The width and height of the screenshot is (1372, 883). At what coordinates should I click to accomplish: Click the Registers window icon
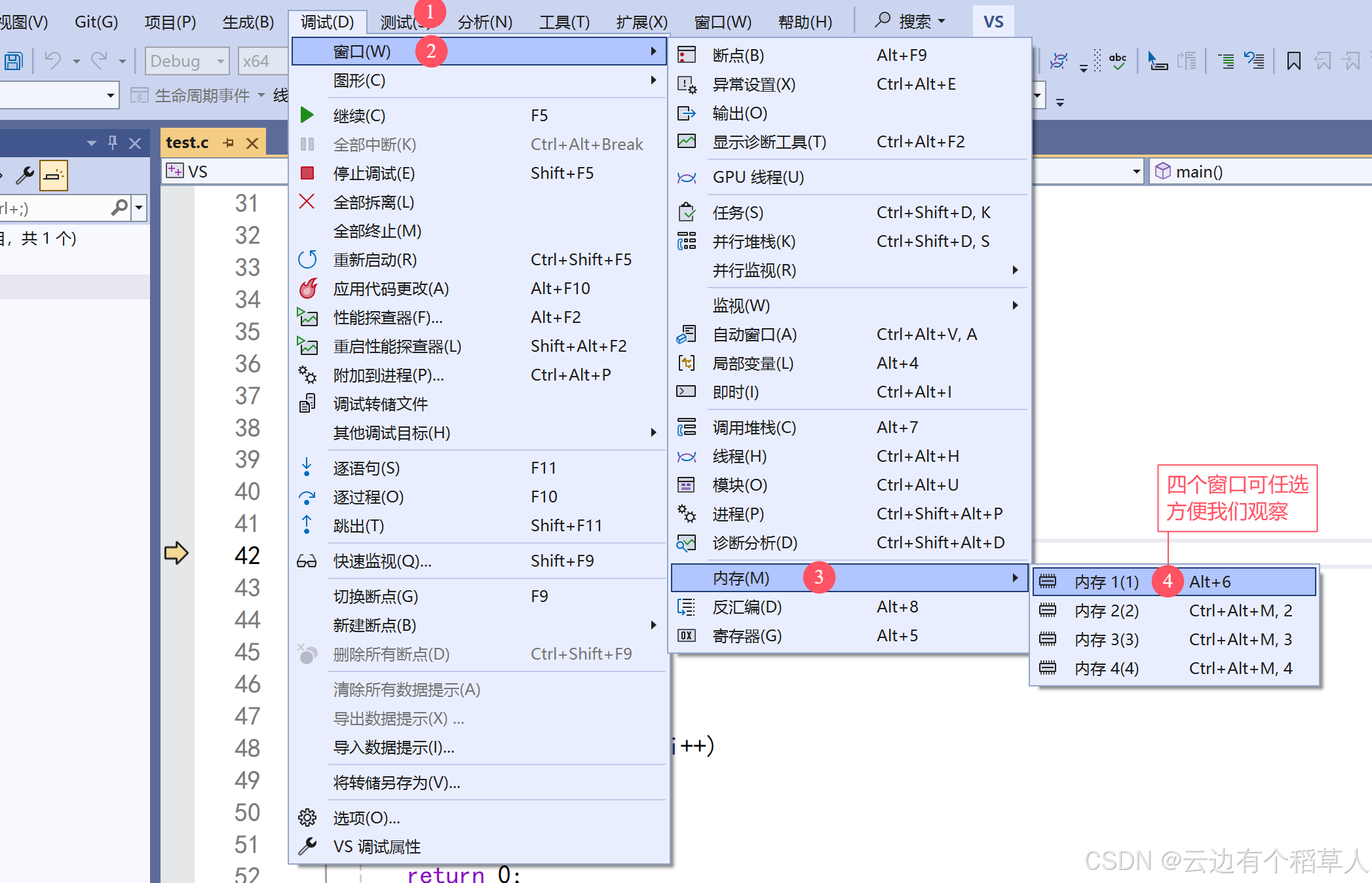pos(686,635)
